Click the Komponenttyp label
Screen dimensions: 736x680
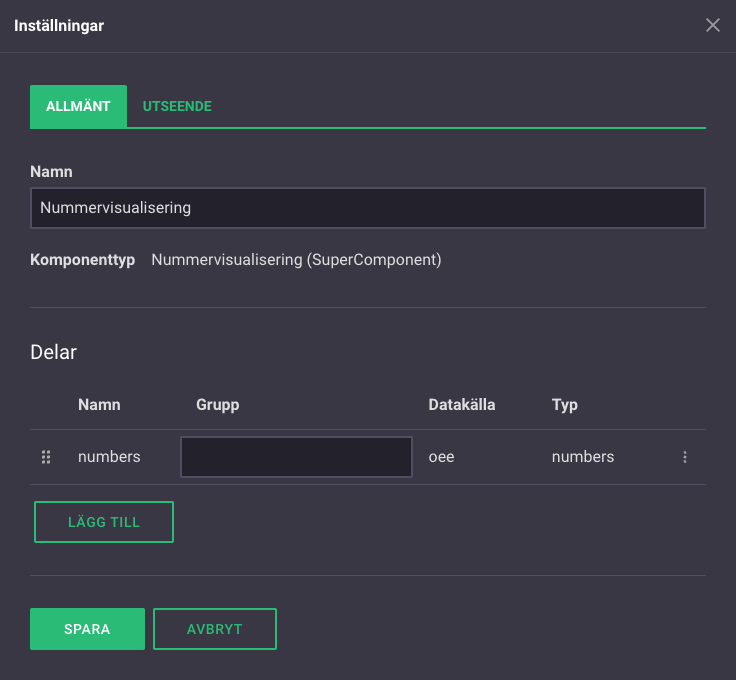tap(83, 260)
